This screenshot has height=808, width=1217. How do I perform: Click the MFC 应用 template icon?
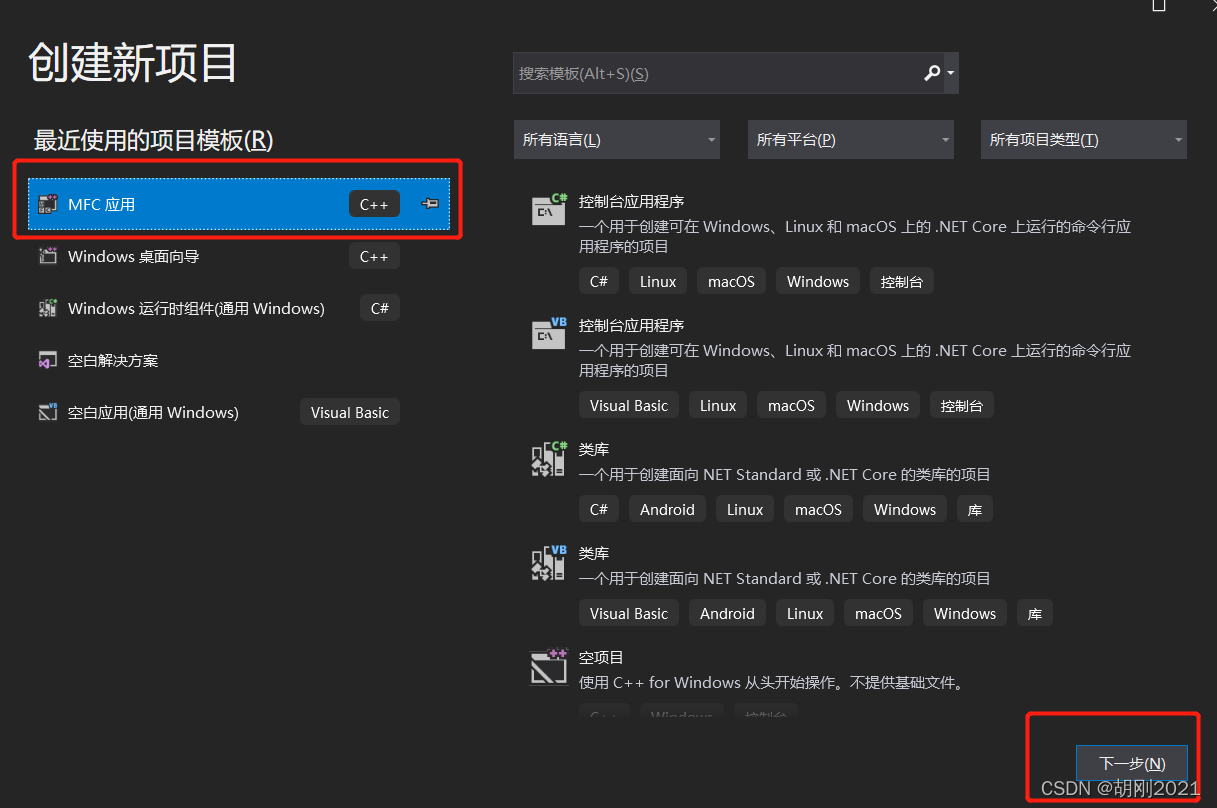pos(48,204)
